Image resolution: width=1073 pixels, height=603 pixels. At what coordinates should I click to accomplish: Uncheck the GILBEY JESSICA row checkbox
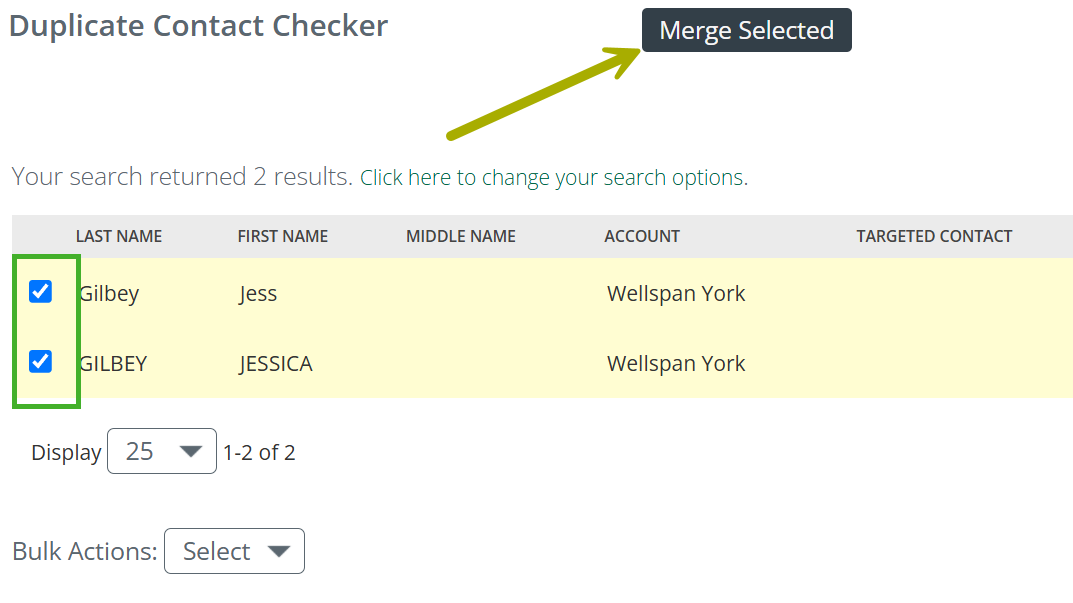[40, 361]
